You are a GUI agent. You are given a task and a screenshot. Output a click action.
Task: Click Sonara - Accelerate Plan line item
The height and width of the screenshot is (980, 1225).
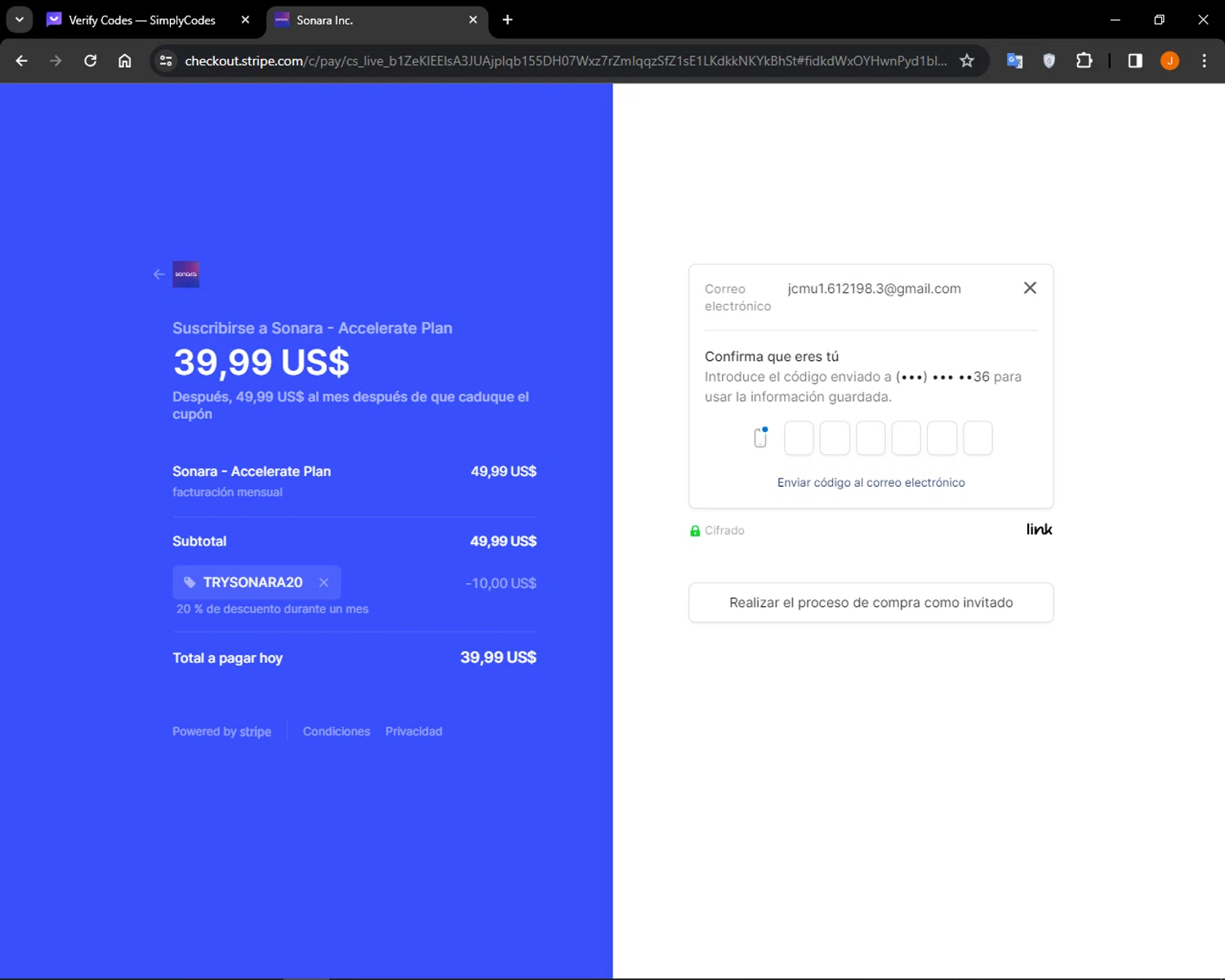(x=252, y=471)
